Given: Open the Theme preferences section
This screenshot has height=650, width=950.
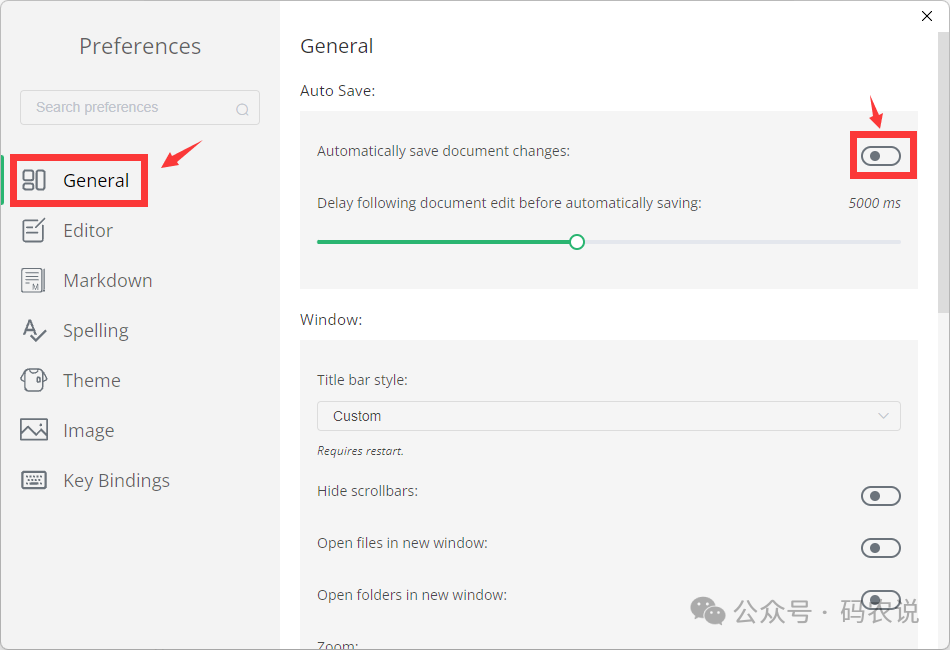Looking at the screenshot, I should tap(92, 380).
